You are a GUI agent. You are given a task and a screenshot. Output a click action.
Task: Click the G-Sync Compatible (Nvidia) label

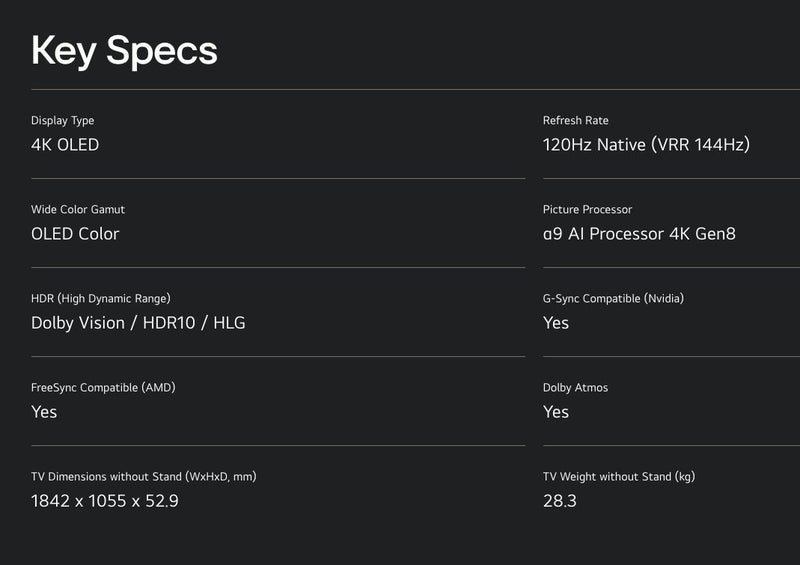[x=613, y=299]
